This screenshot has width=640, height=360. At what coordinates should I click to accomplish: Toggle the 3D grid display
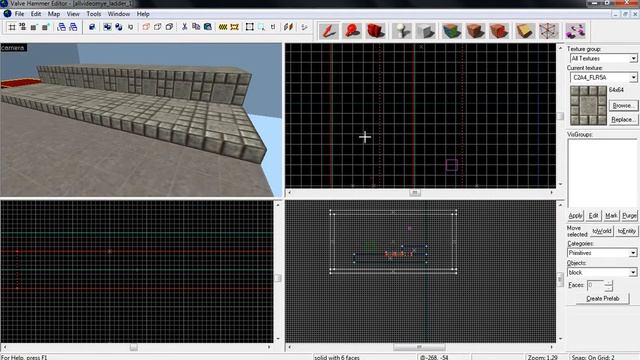22,27
